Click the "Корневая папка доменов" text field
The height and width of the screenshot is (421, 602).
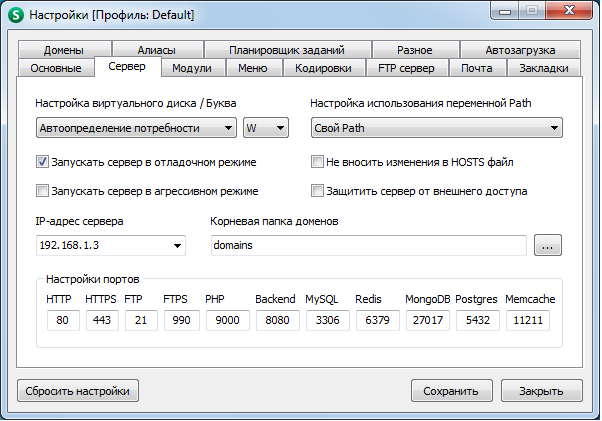pyautogui.click(x=367, y=246)
